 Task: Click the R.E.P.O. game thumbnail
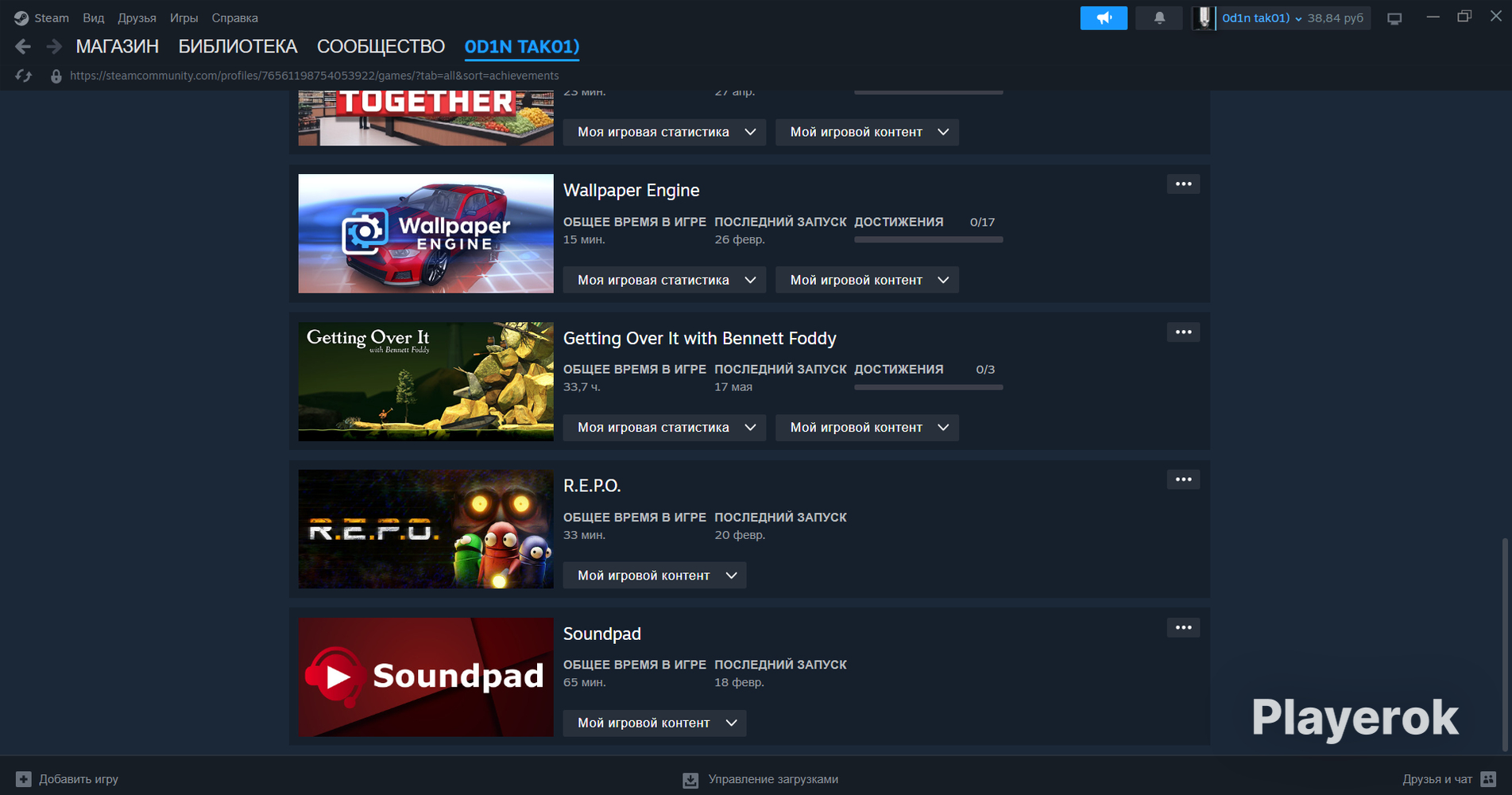(426, 529)
